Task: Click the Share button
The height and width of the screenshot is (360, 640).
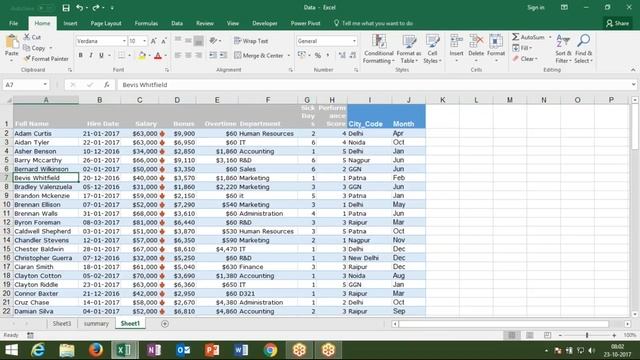Action: click(x=617, y=23)
